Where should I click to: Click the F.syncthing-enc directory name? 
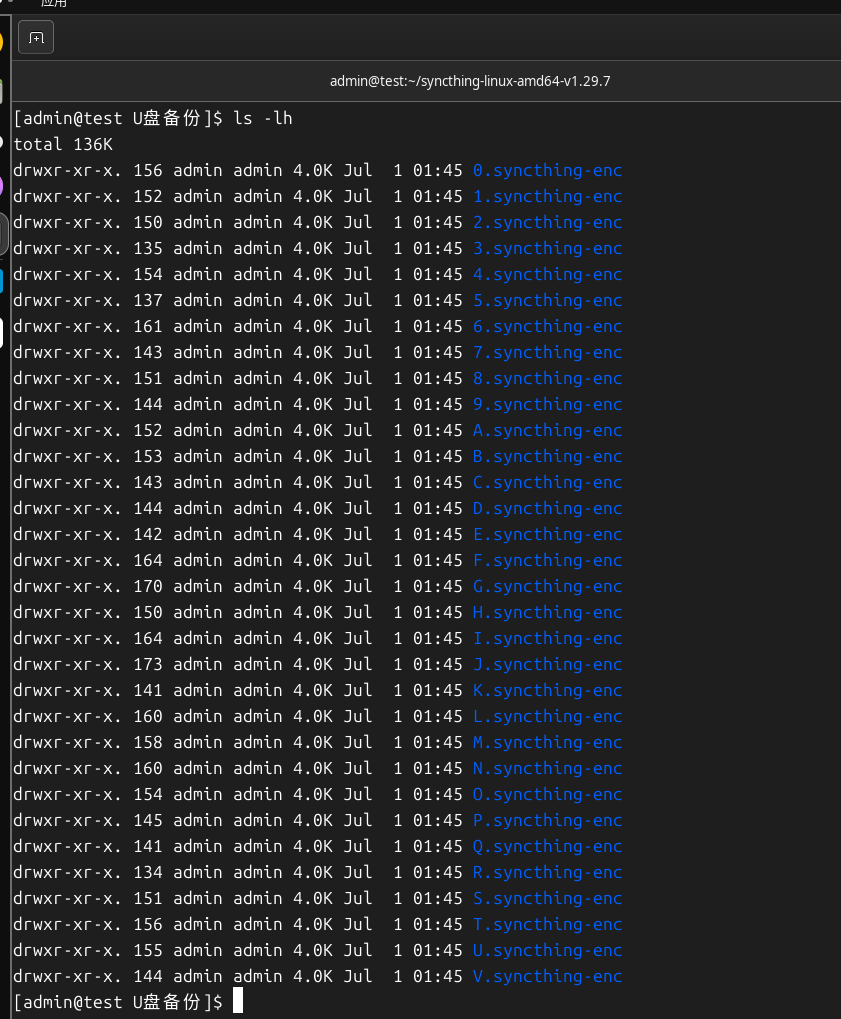(x=546, y=560)
